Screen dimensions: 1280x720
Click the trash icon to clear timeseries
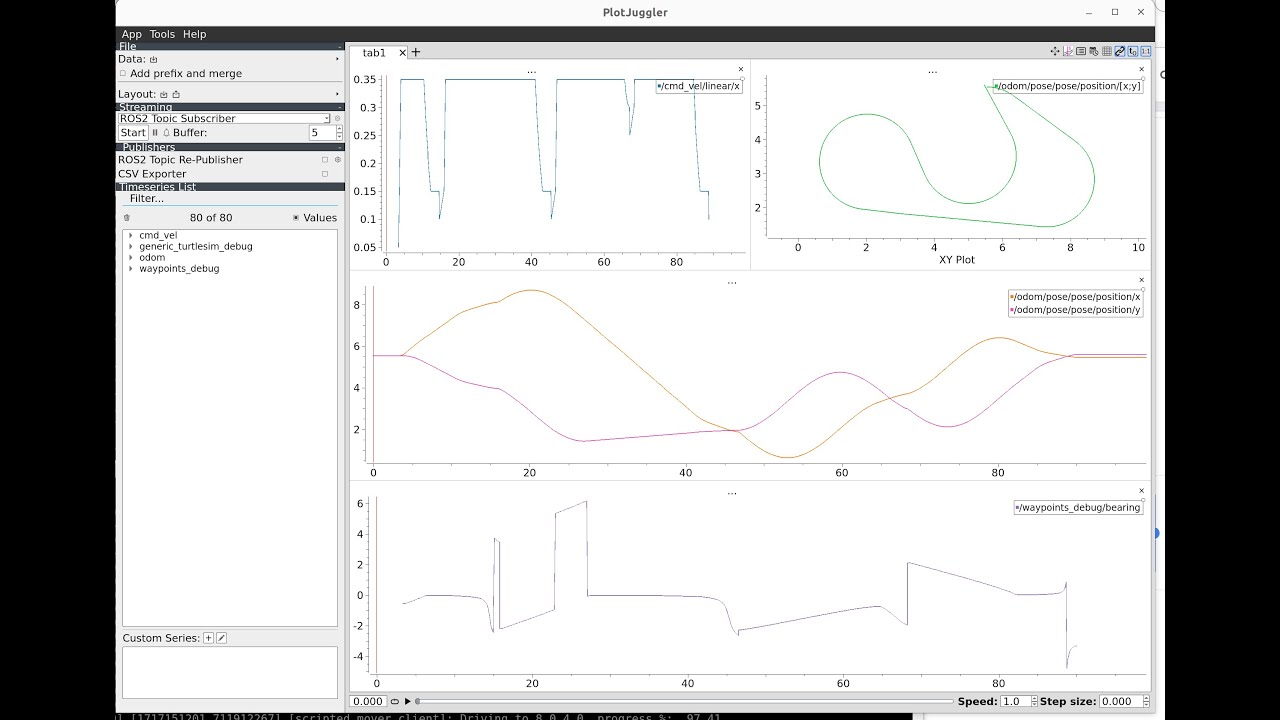[127, 218]
